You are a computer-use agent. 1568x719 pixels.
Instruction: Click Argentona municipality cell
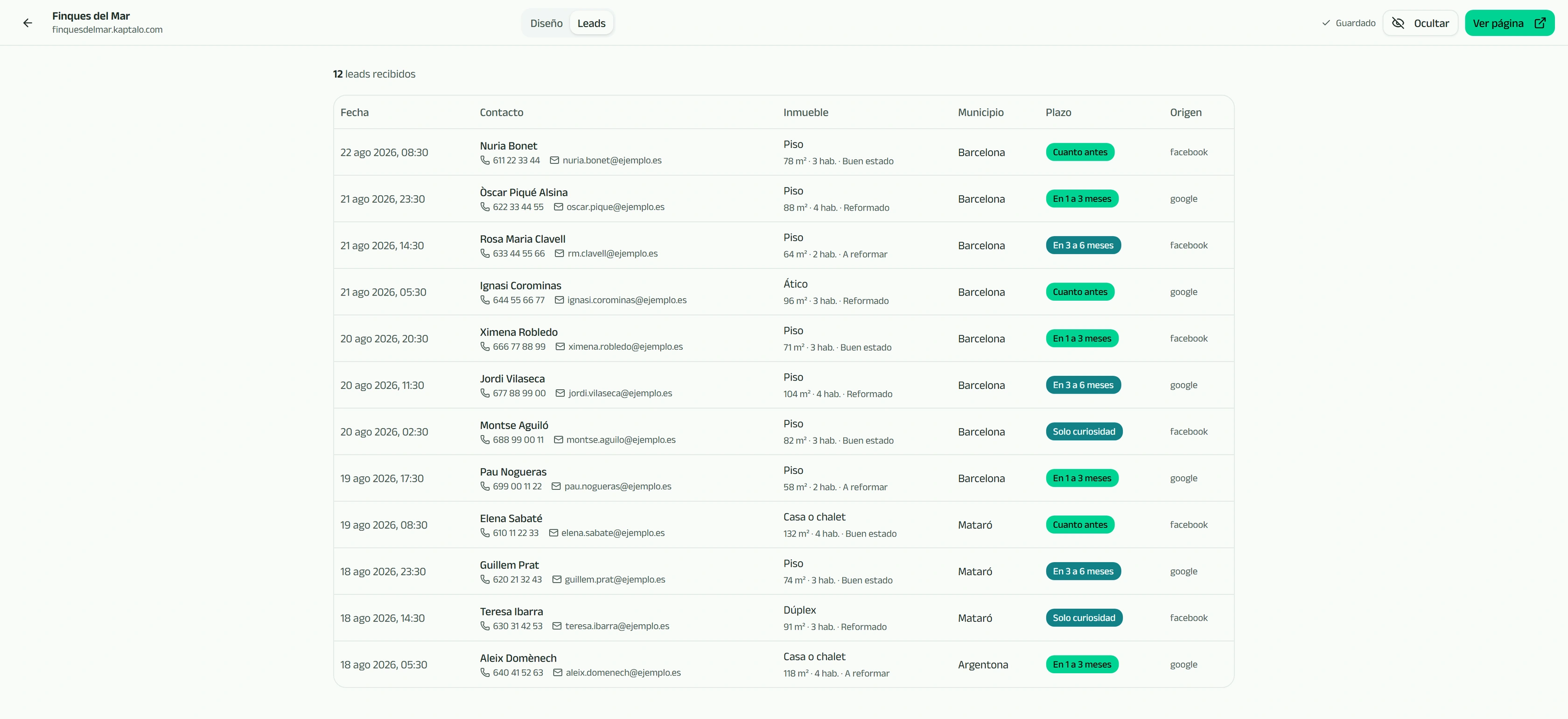tap(982, 665)
